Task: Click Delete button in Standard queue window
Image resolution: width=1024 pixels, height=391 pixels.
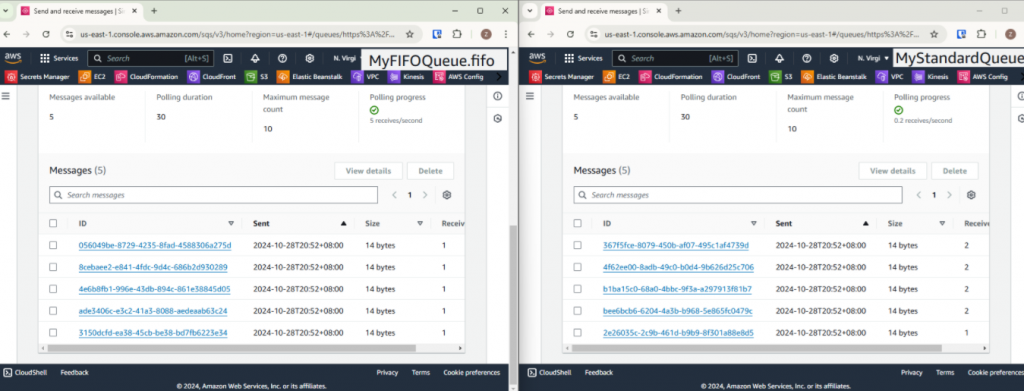Action: pos(955,171)
